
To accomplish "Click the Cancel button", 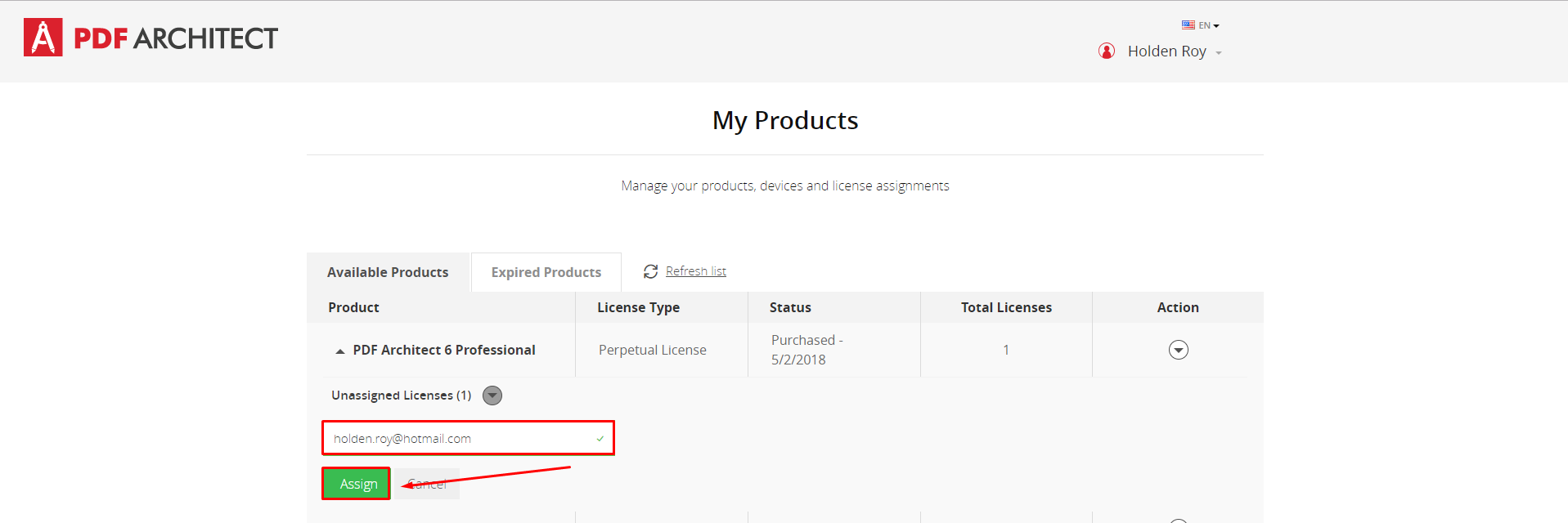I will tap(427, 484).
